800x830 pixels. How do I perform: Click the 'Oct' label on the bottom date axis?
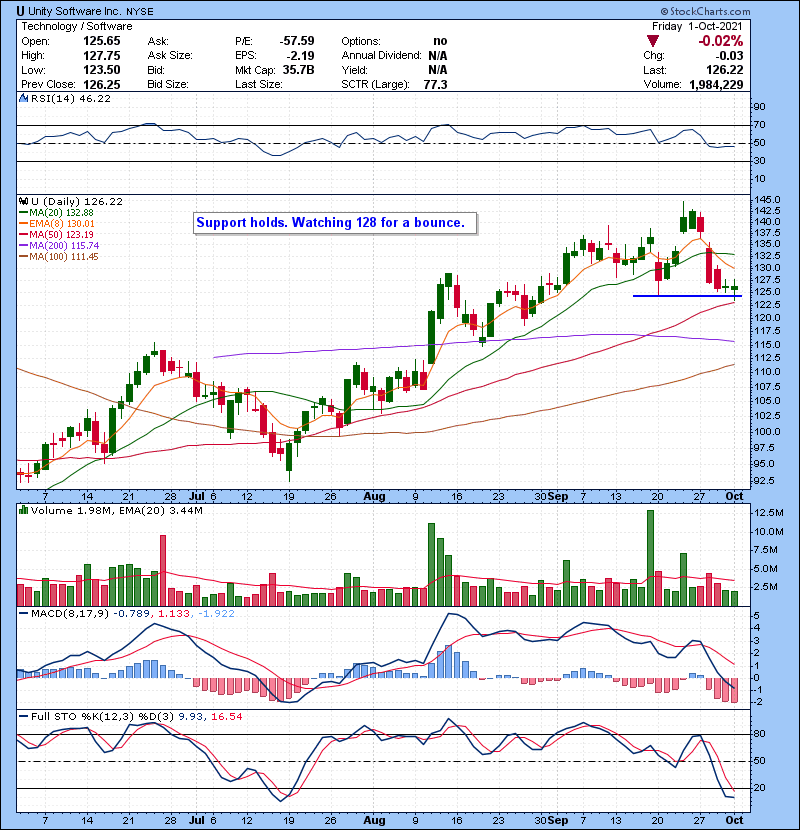point(734,820)
